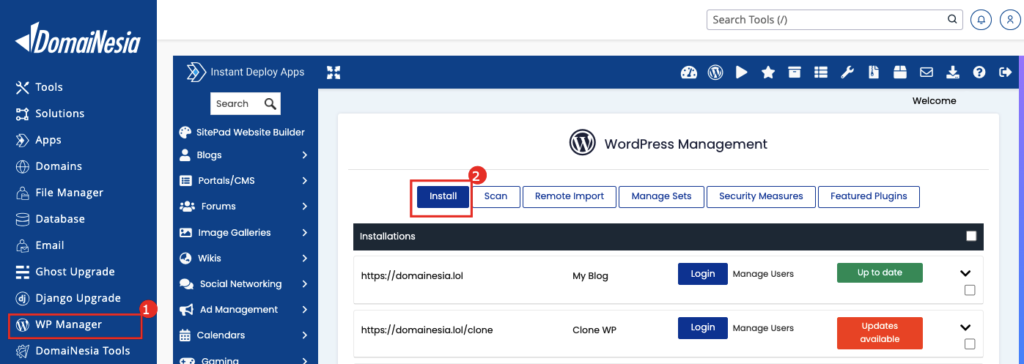Screen dimensions: 1024x364
Task: Click Login for Clone WP
Action: (x=703, y=327)
